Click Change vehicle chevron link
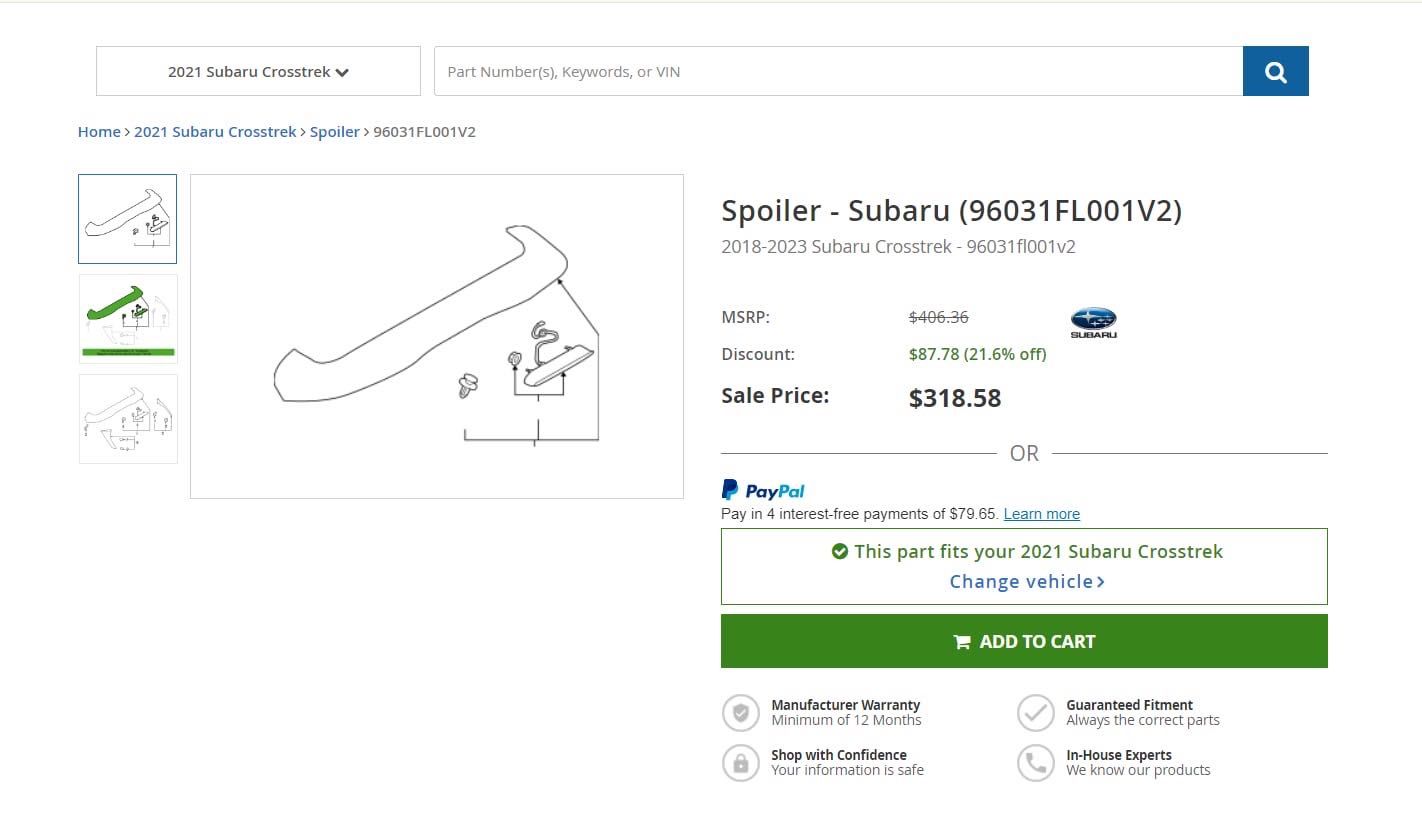This screenshot has height=839, width=1422. click(1027, 581)
